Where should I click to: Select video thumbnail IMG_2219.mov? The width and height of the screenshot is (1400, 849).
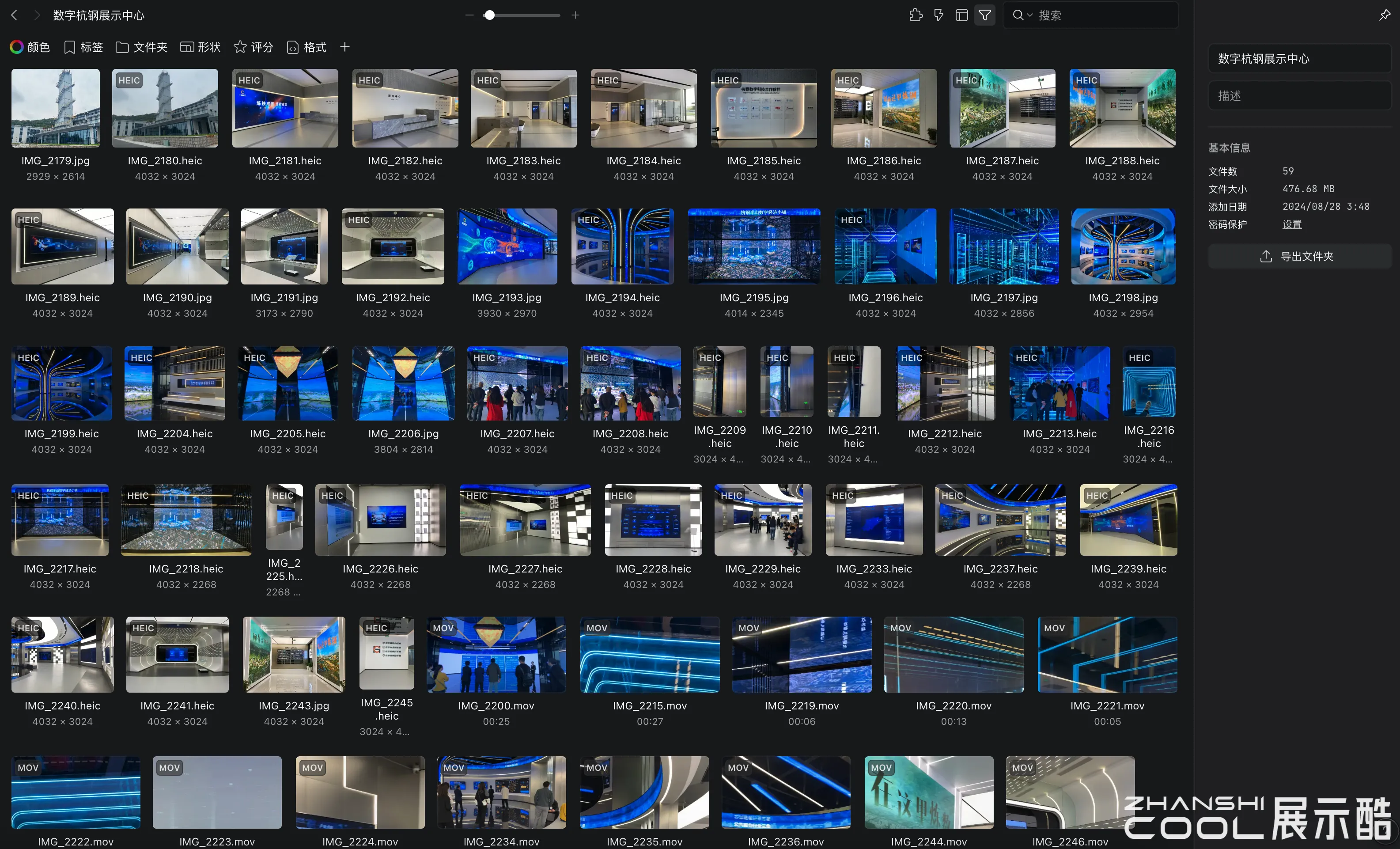pos(802,655)
